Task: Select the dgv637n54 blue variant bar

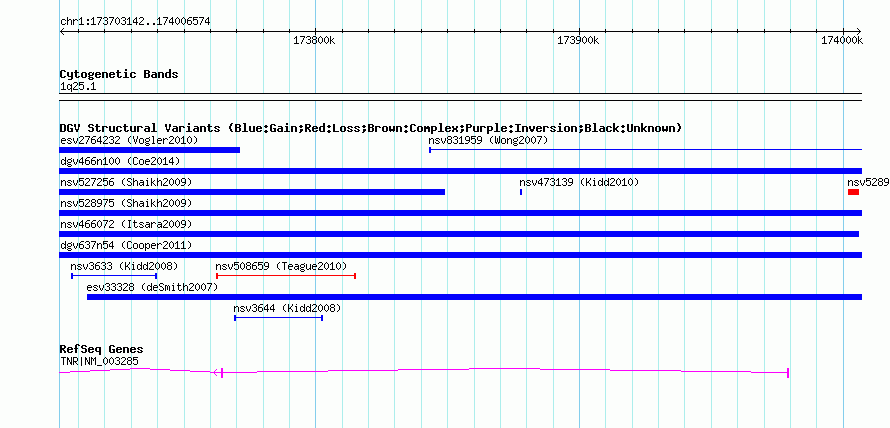Action: (461, 255)
